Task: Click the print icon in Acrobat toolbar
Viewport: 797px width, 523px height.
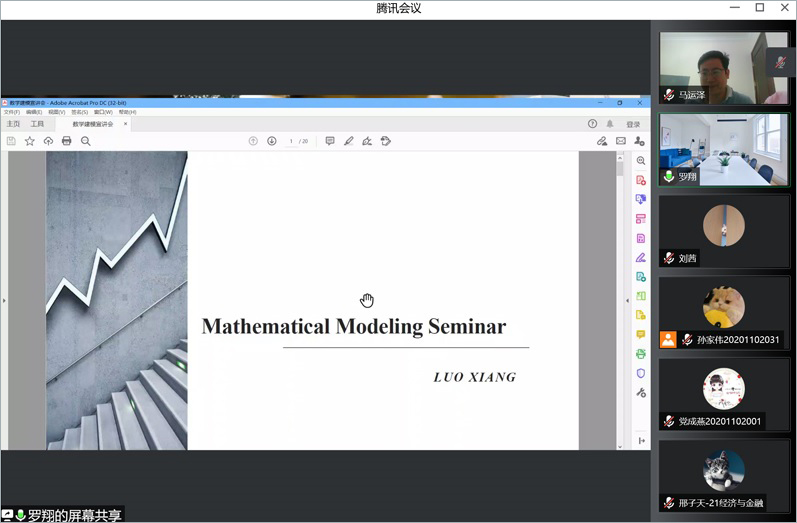Action: point(67,141)
